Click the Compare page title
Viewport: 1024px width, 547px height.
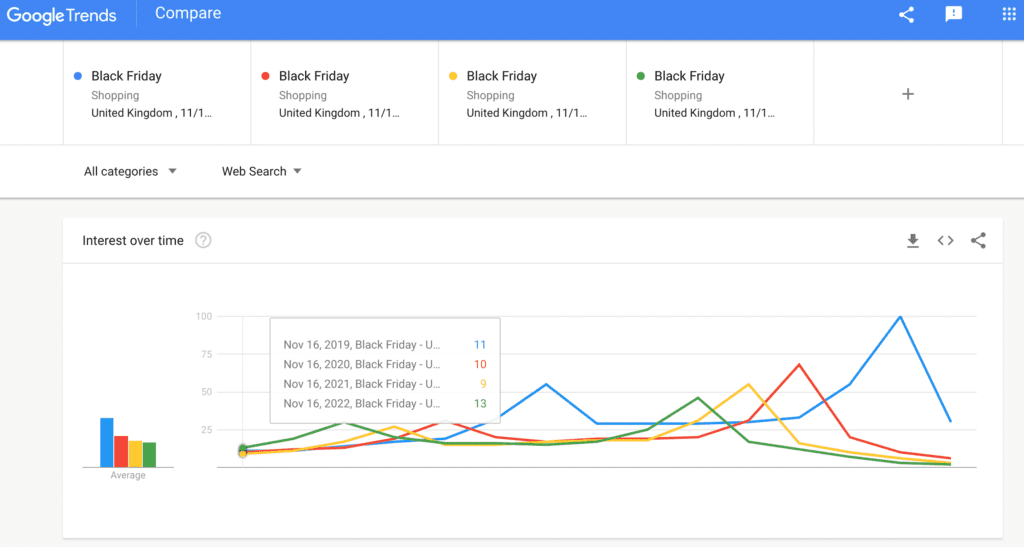click(189, 14)
